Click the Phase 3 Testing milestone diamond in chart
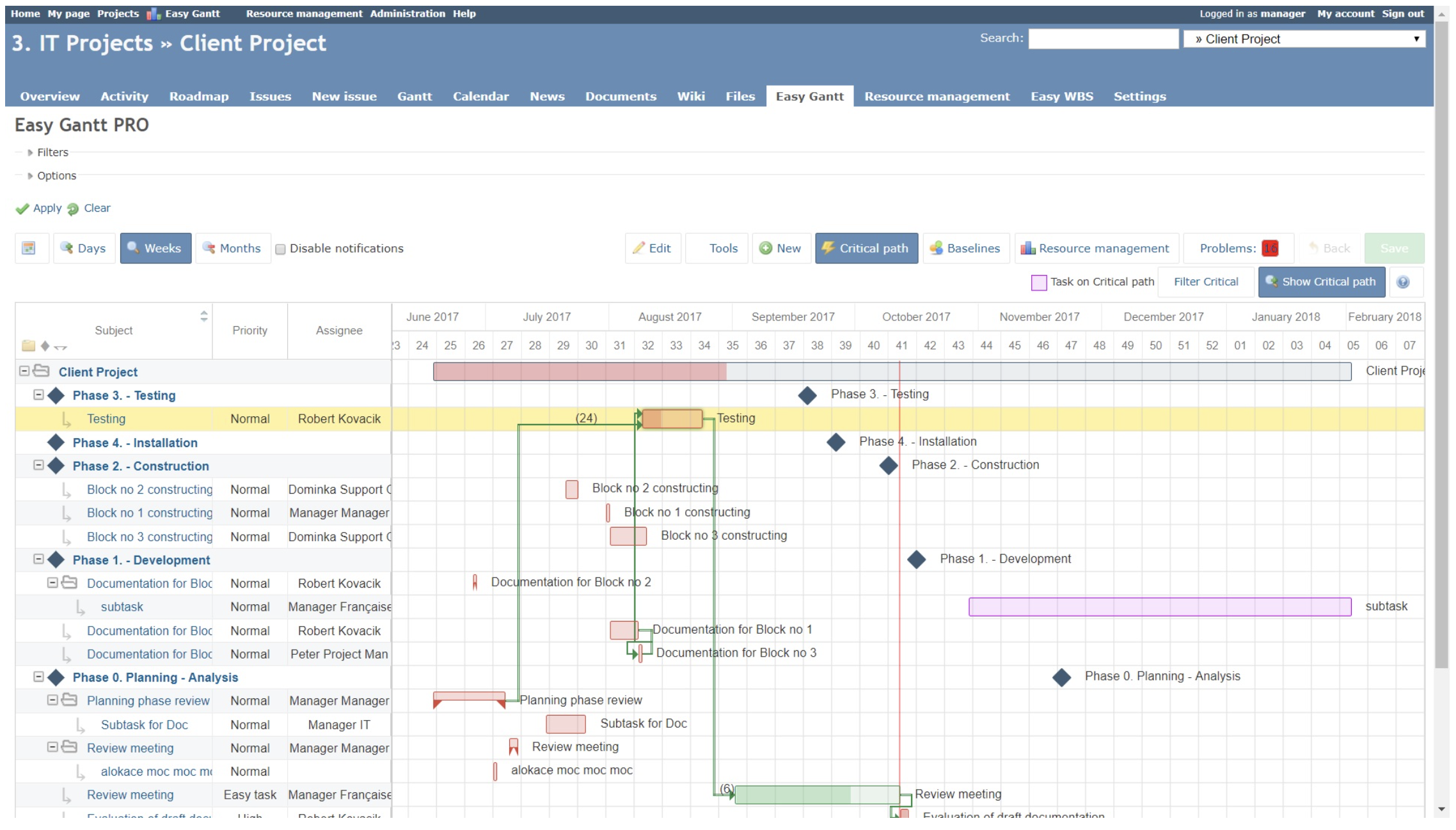Screen dimensions: 1456x830 coord(807,395)
